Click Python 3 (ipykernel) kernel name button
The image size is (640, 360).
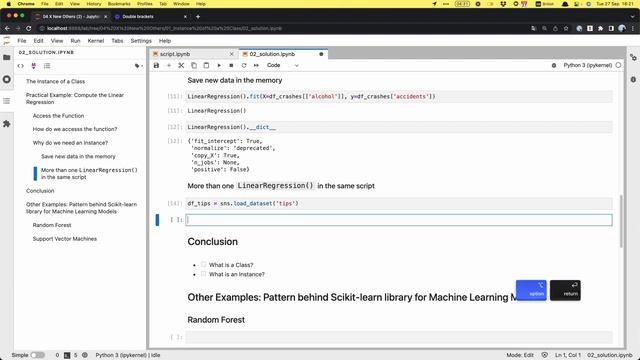(x=588, y=65)
